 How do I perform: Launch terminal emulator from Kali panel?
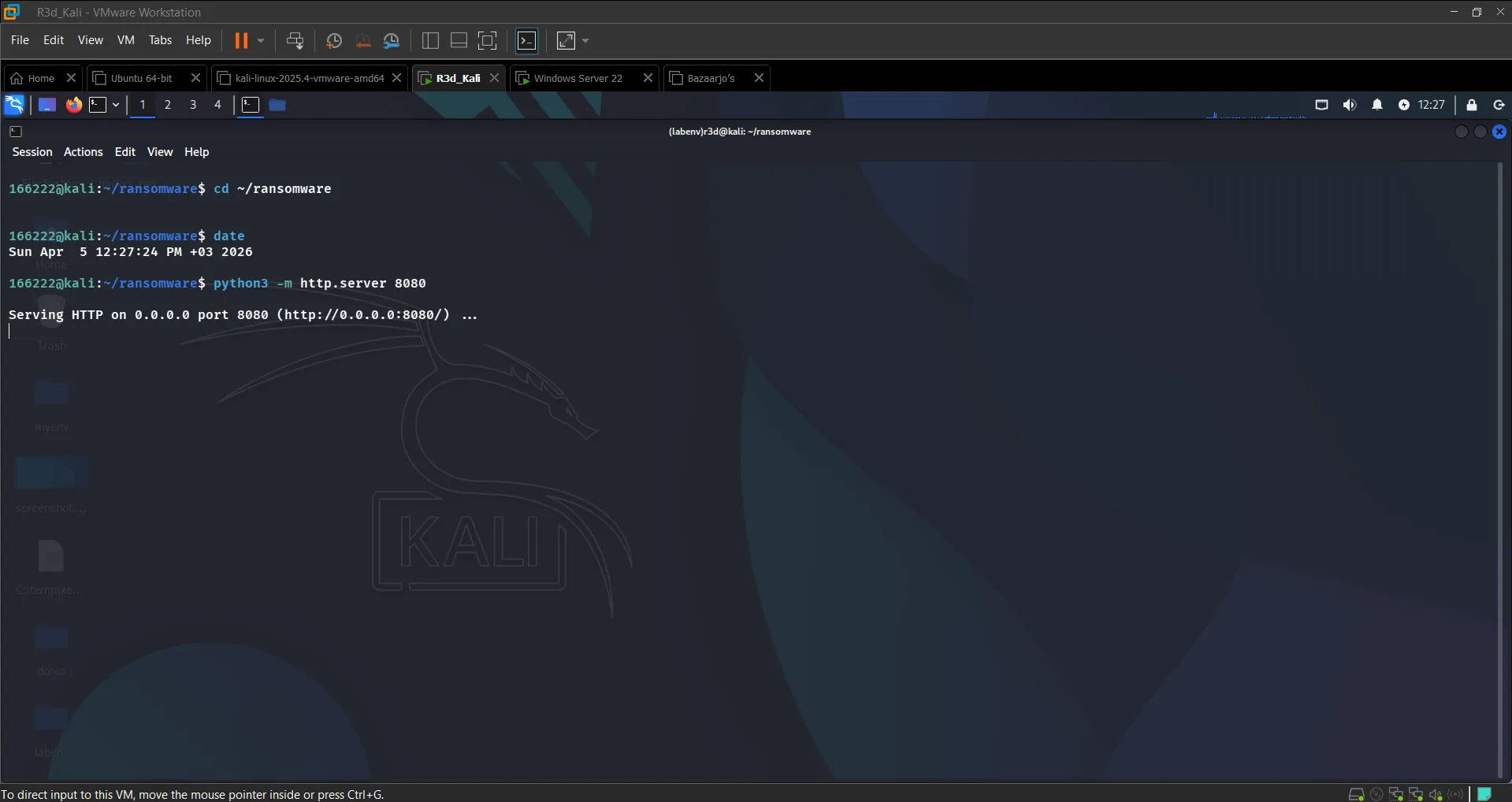[x=98, y=105]
